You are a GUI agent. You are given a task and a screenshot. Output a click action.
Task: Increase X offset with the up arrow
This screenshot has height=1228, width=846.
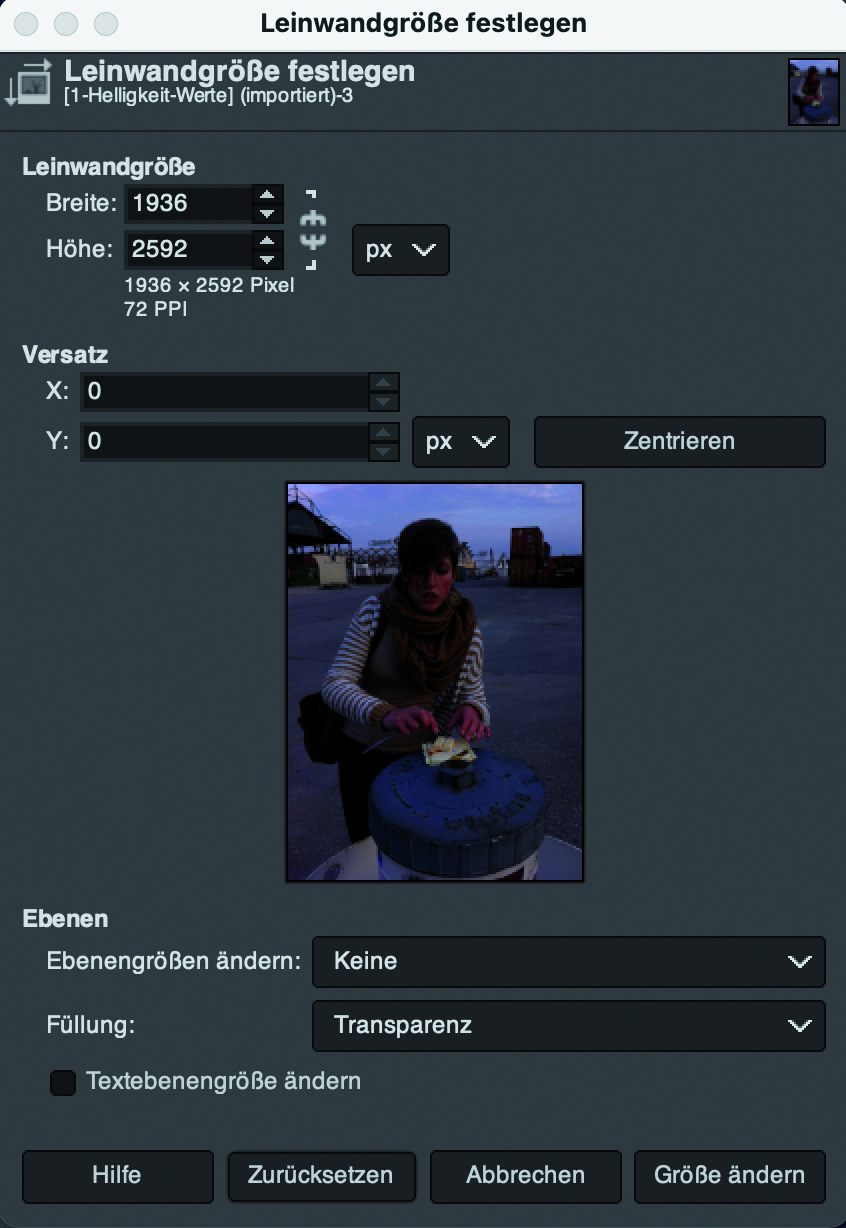click(384, 382)
